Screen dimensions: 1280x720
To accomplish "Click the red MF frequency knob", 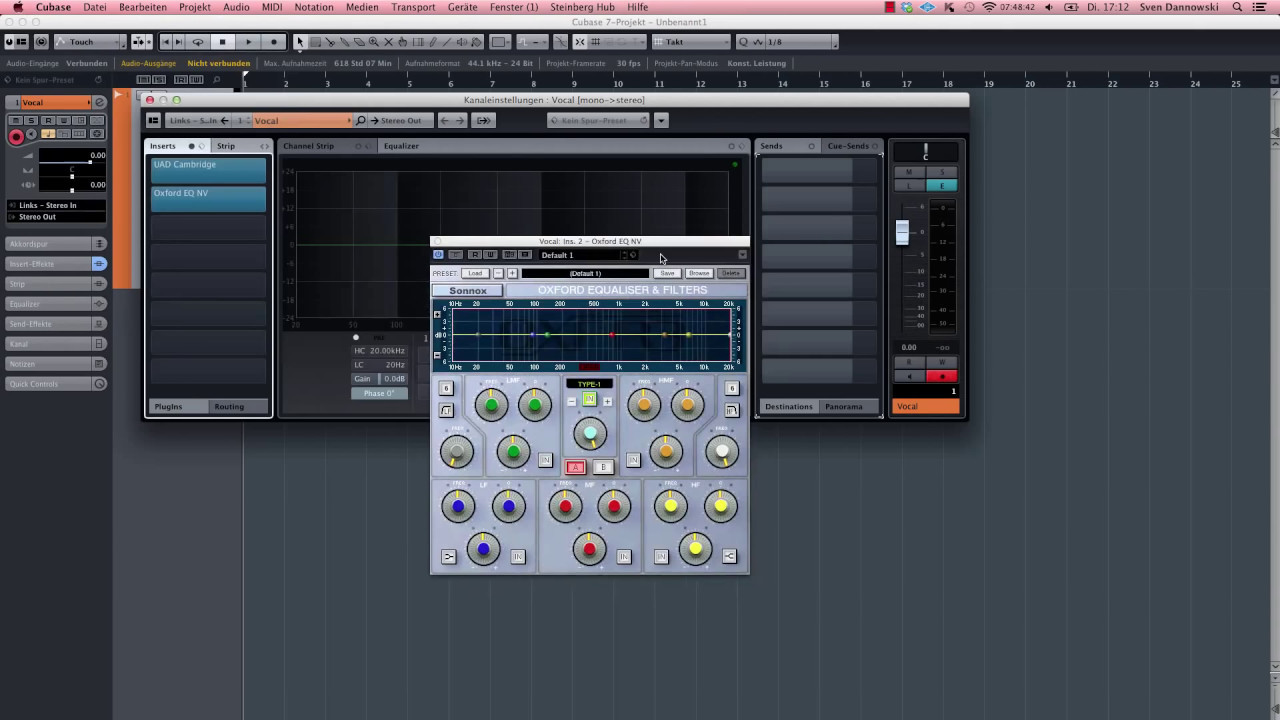I will tap(565, 507).
